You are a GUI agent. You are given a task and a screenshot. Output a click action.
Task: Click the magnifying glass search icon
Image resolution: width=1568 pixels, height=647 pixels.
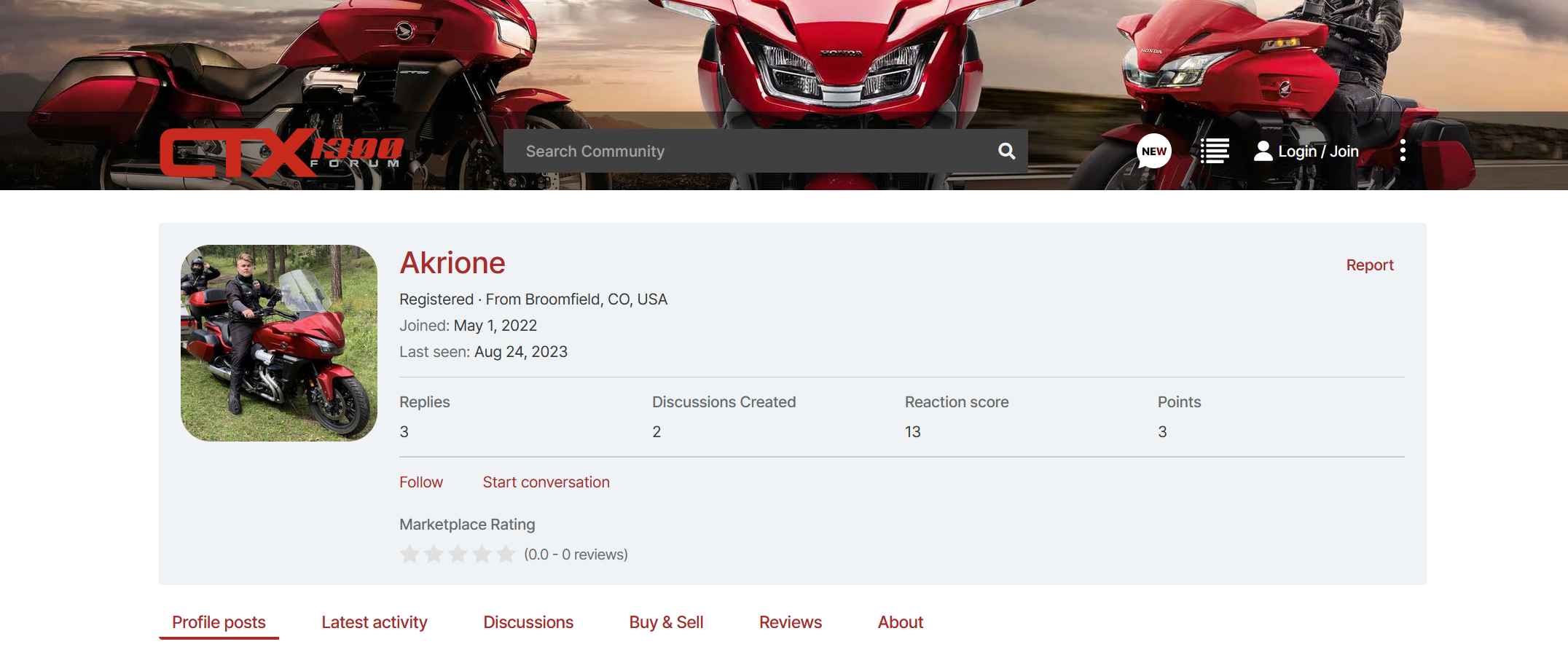(1006, 151)
